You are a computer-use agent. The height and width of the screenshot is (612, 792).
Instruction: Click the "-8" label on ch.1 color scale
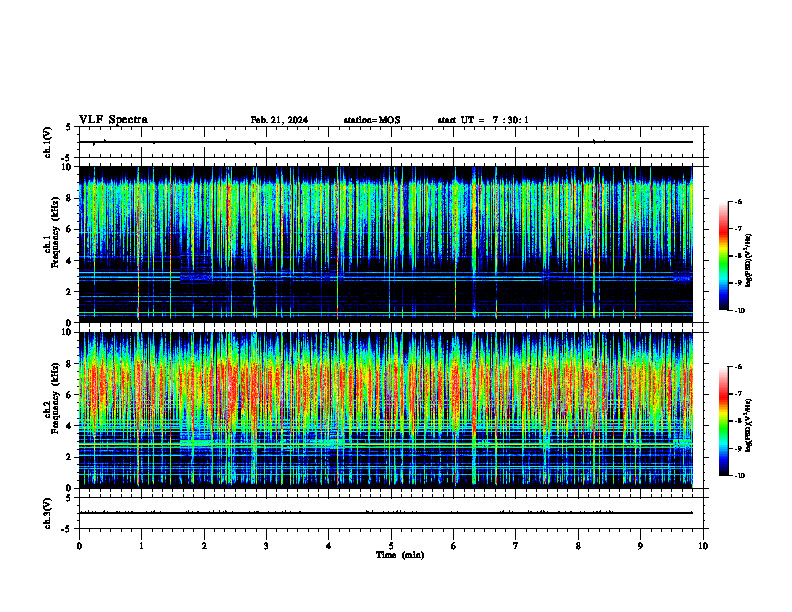pyautogui.click(x=738, y=256)
